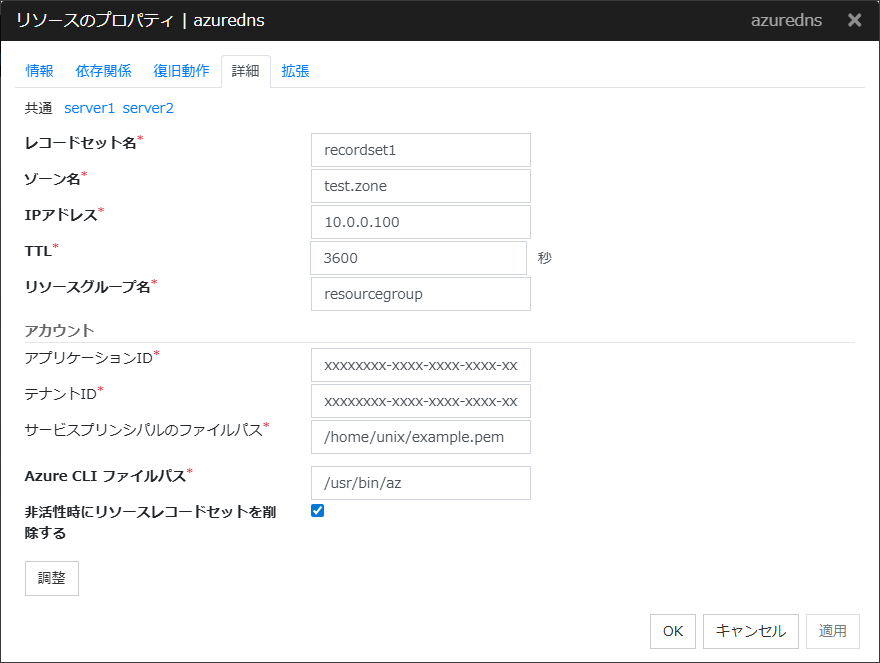Click the 調整 tune button
Screen dimensions: 880x663
pos(51,578)
